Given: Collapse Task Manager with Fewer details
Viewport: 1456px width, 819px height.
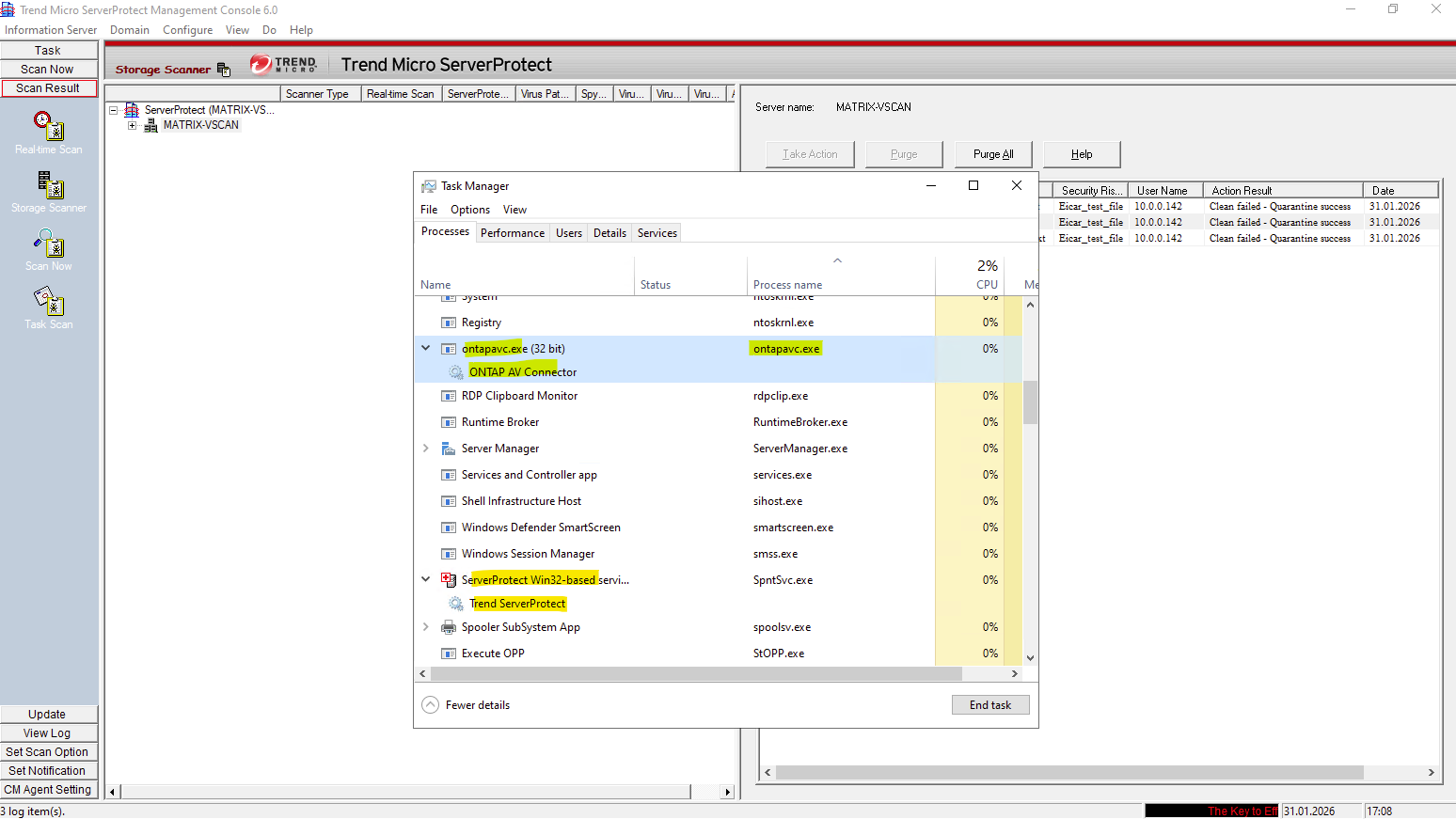Looking at the screenshot, I should [467, 705].
